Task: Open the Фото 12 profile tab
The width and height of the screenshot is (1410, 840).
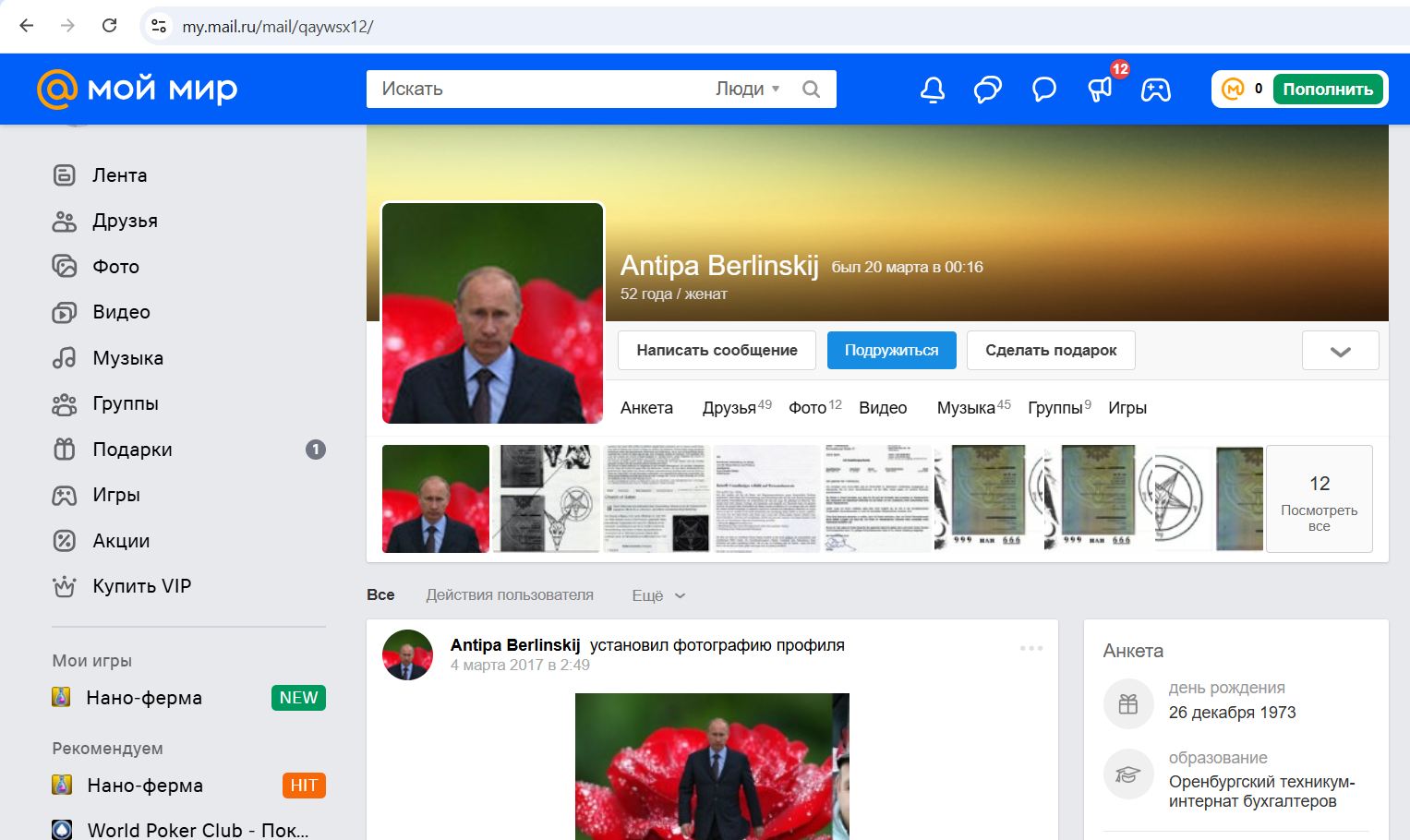Action: click(815, 408)
